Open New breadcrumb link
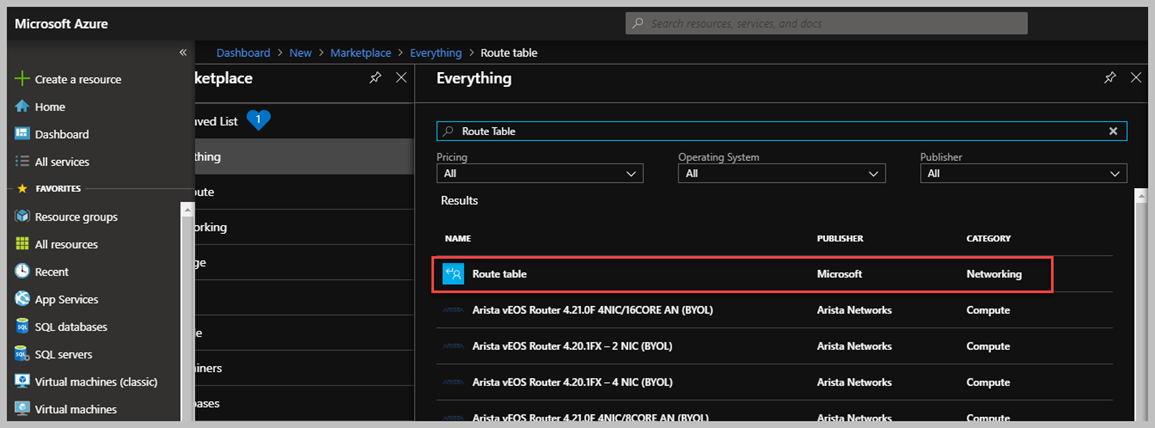 coord(301,53)
